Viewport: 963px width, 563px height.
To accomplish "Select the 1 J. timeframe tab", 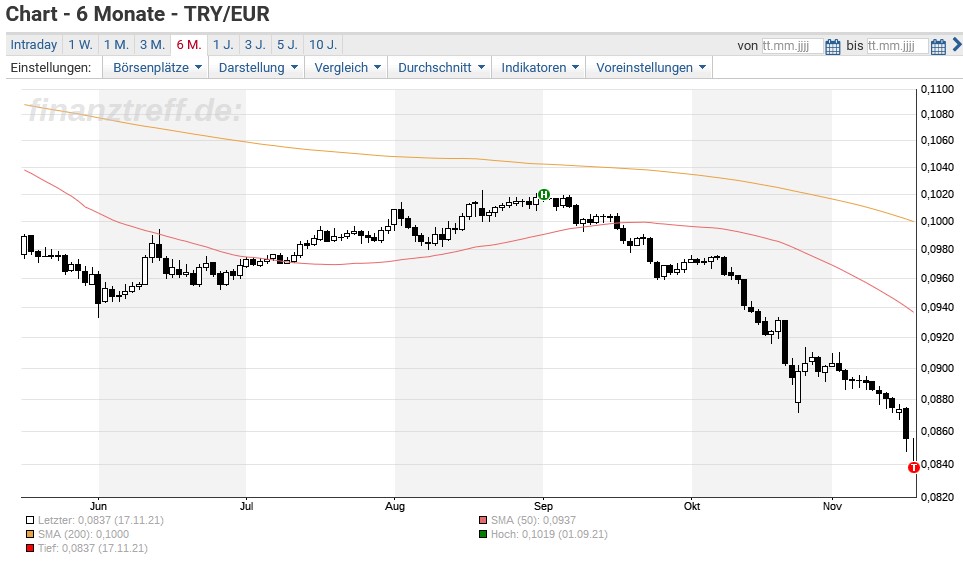I will [223, 45].
